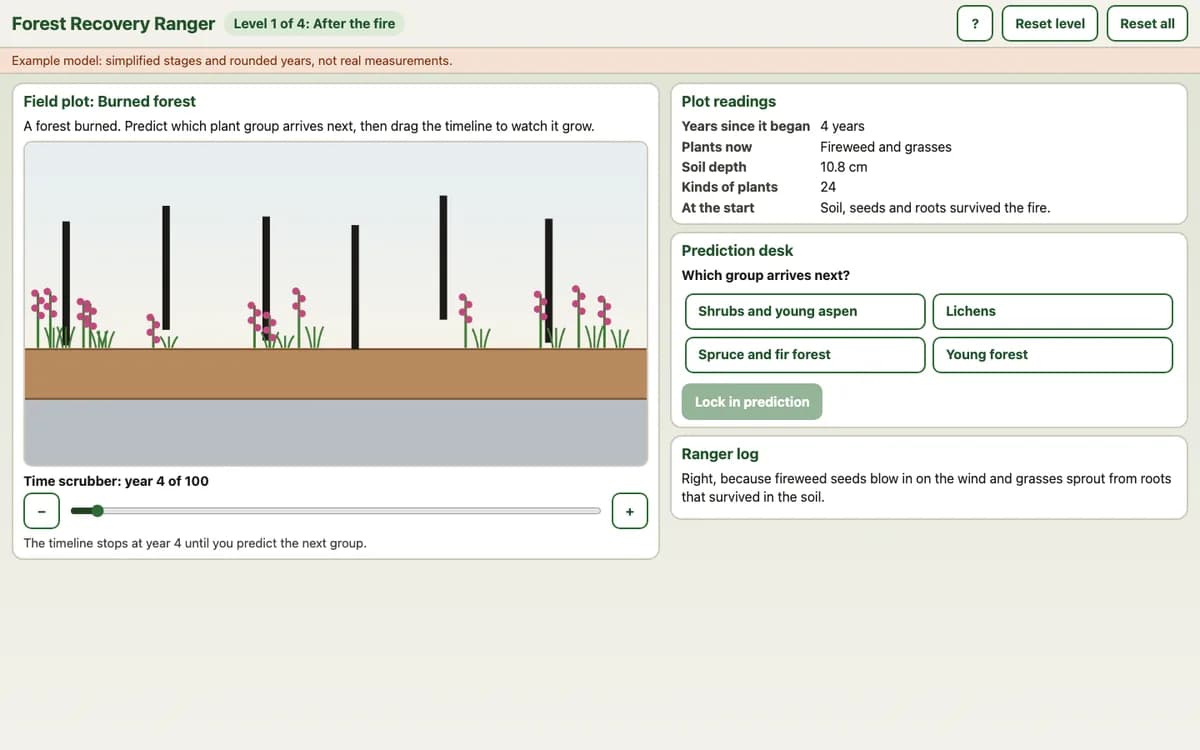The height and width of the screenshot is (750, 1200).
Task: Click the Ranger log heading
Action: coord(720,454)
